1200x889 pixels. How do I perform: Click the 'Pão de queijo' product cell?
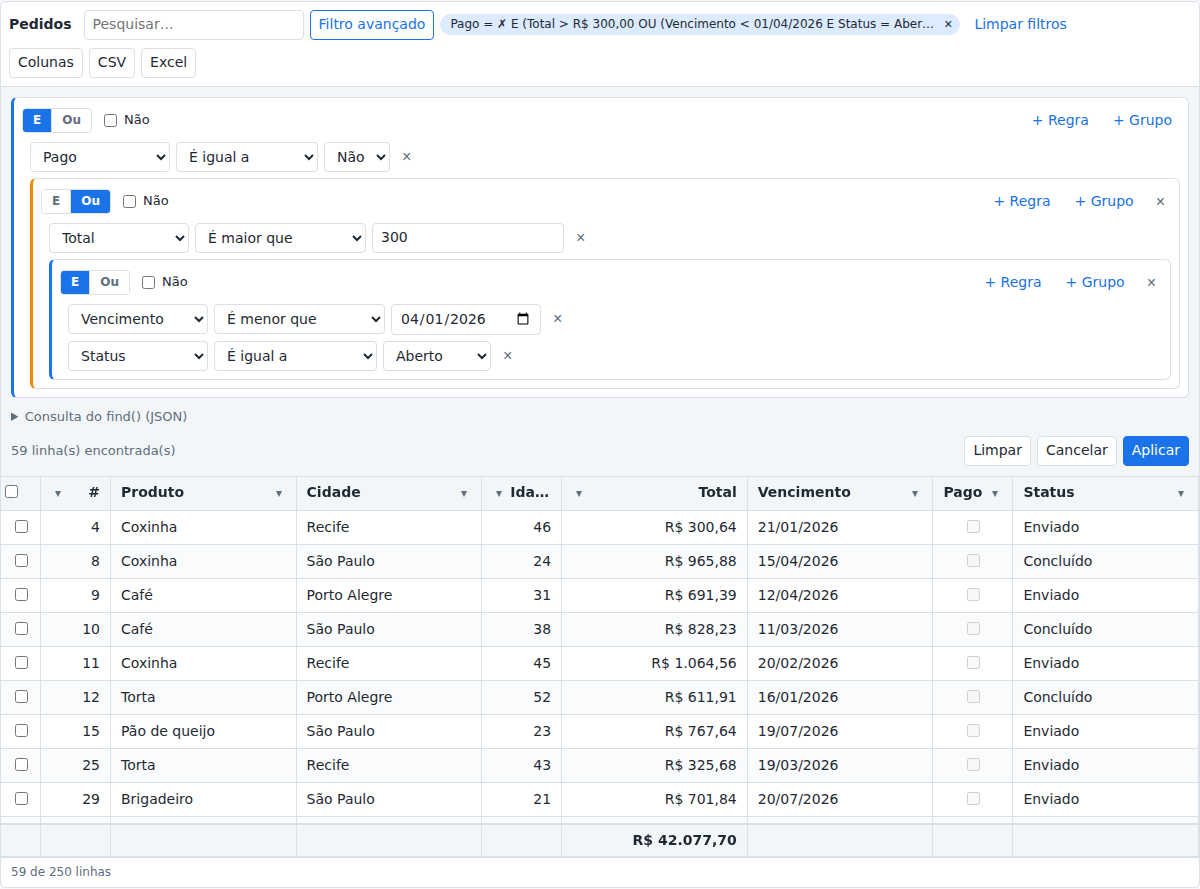pos(203,731)
